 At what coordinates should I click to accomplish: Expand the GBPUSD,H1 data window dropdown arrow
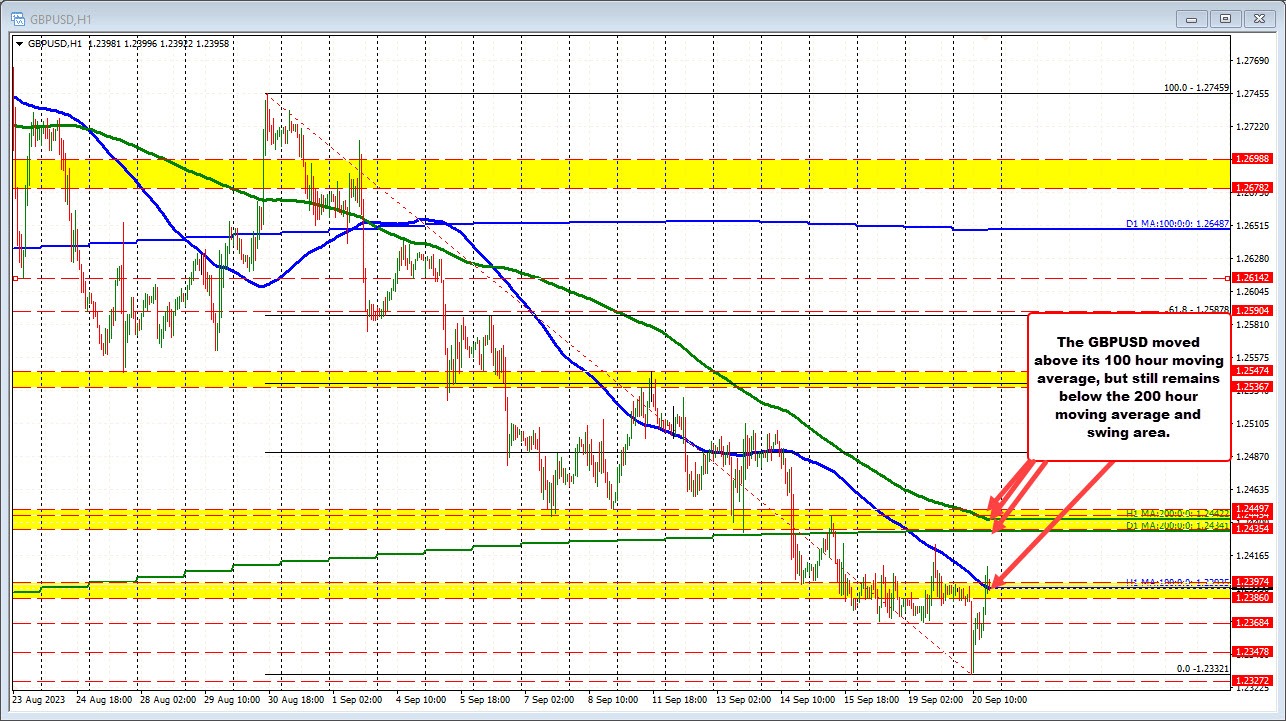(x=22, y=43)
